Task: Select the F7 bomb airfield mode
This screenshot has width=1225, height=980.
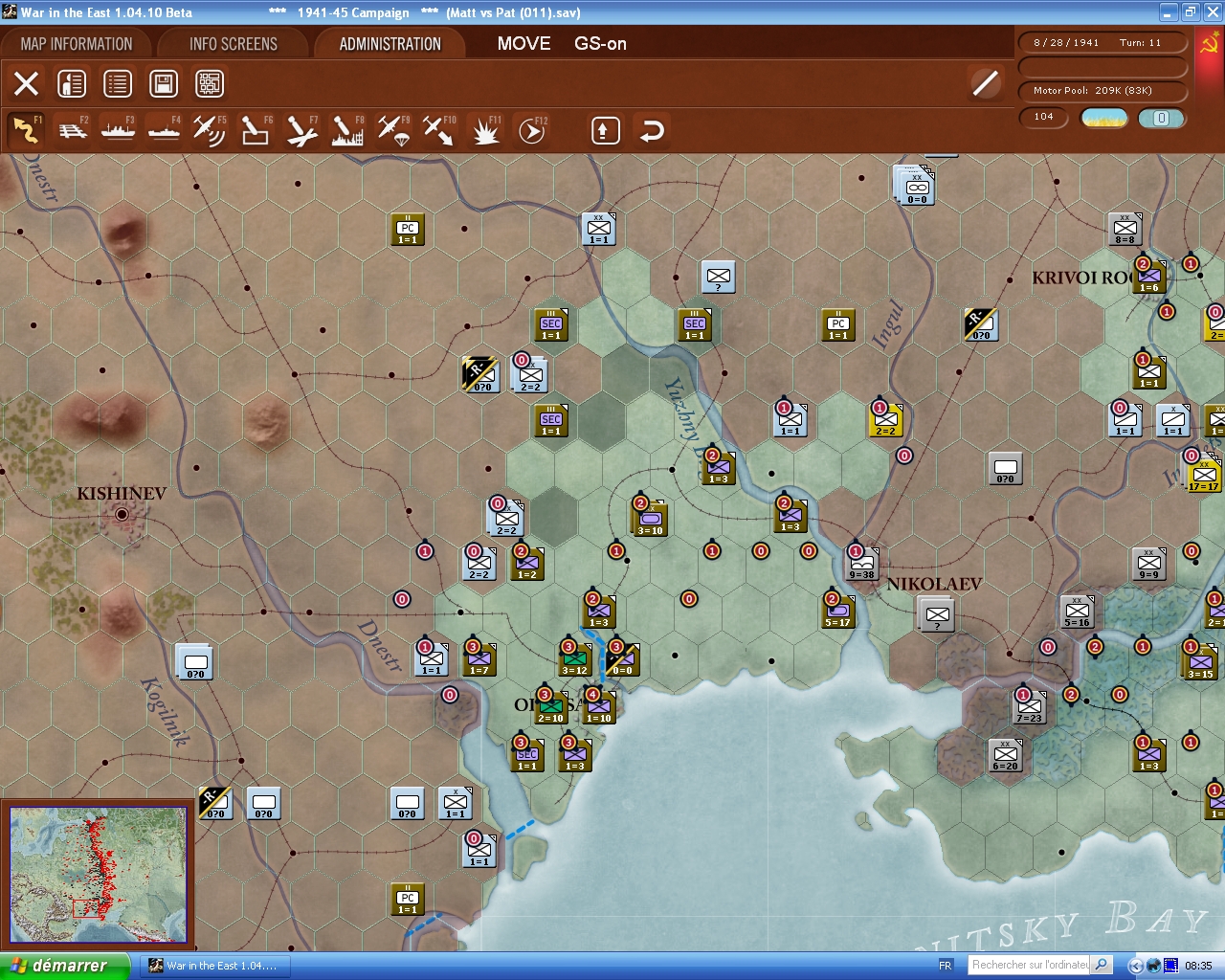Action: (301, 130)
